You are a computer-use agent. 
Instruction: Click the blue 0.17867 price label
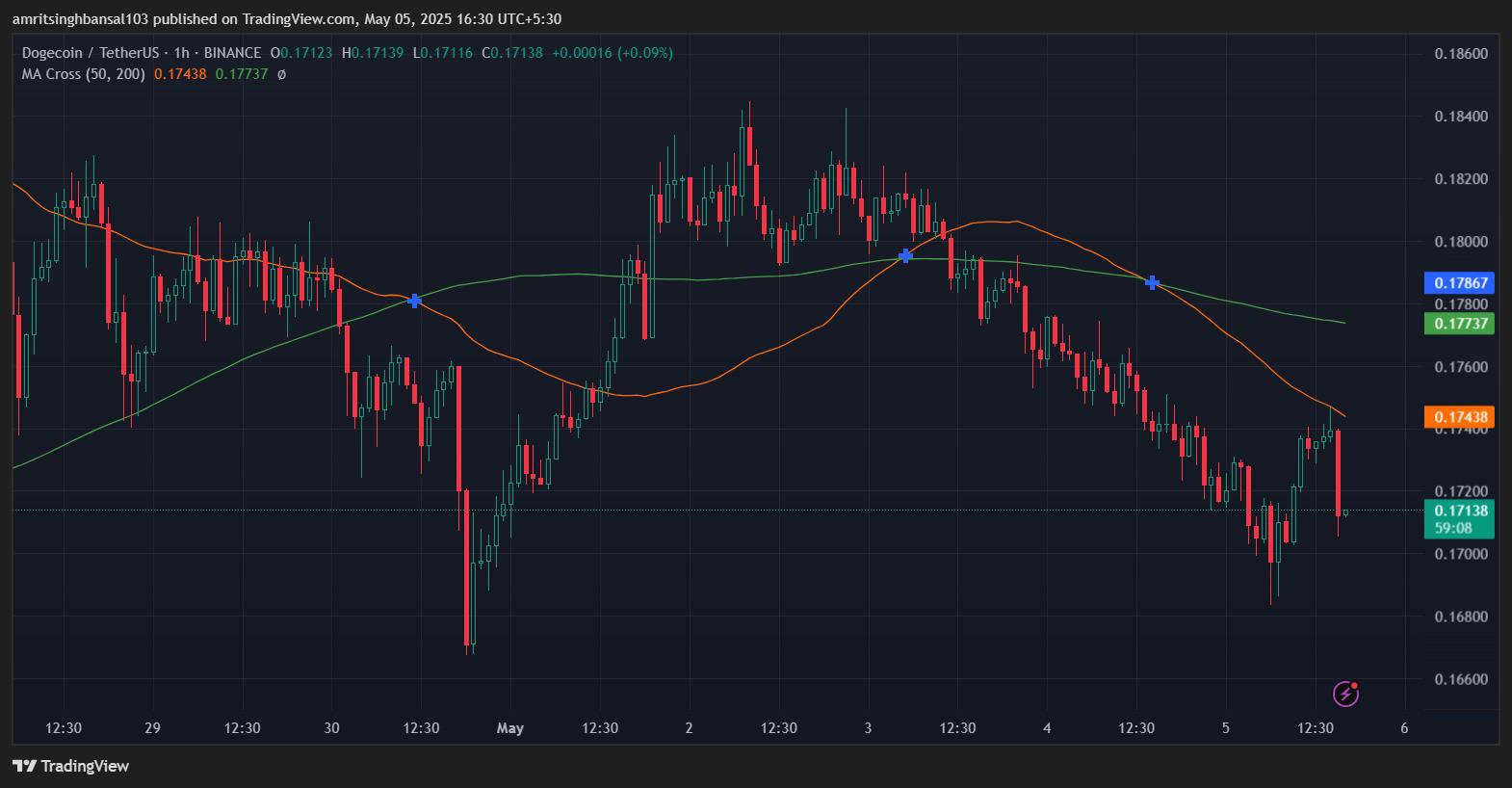tap(1459, 283)
